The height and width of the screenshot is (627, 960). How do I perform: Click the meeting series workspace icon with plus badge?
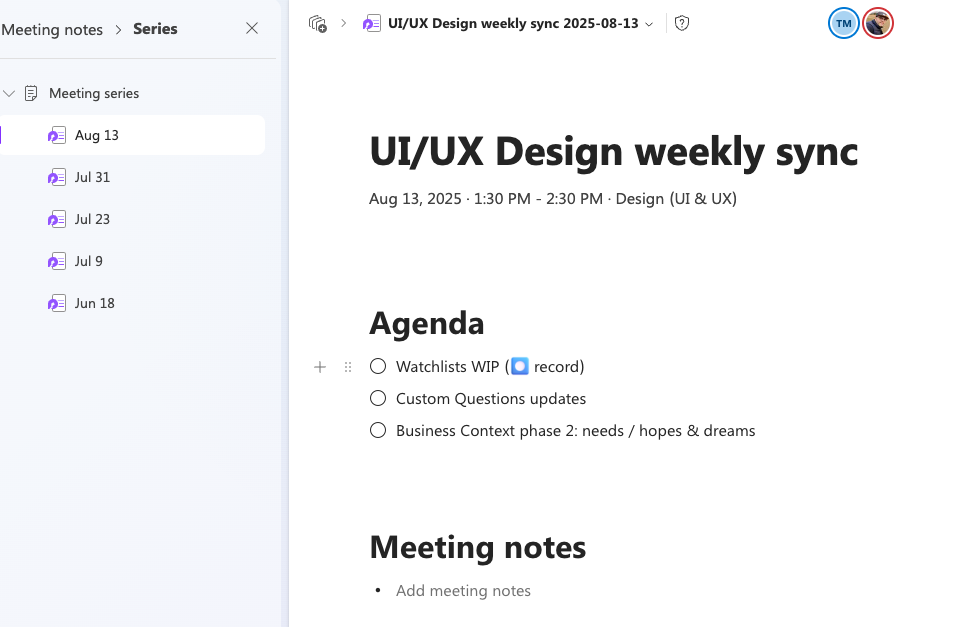click(315, 22)
